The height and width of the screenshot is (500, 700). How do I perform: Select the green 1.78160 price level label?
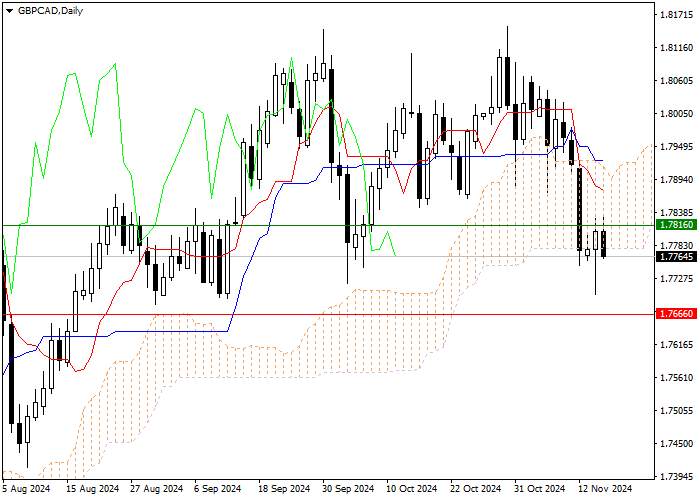click(x=677, y=225)
